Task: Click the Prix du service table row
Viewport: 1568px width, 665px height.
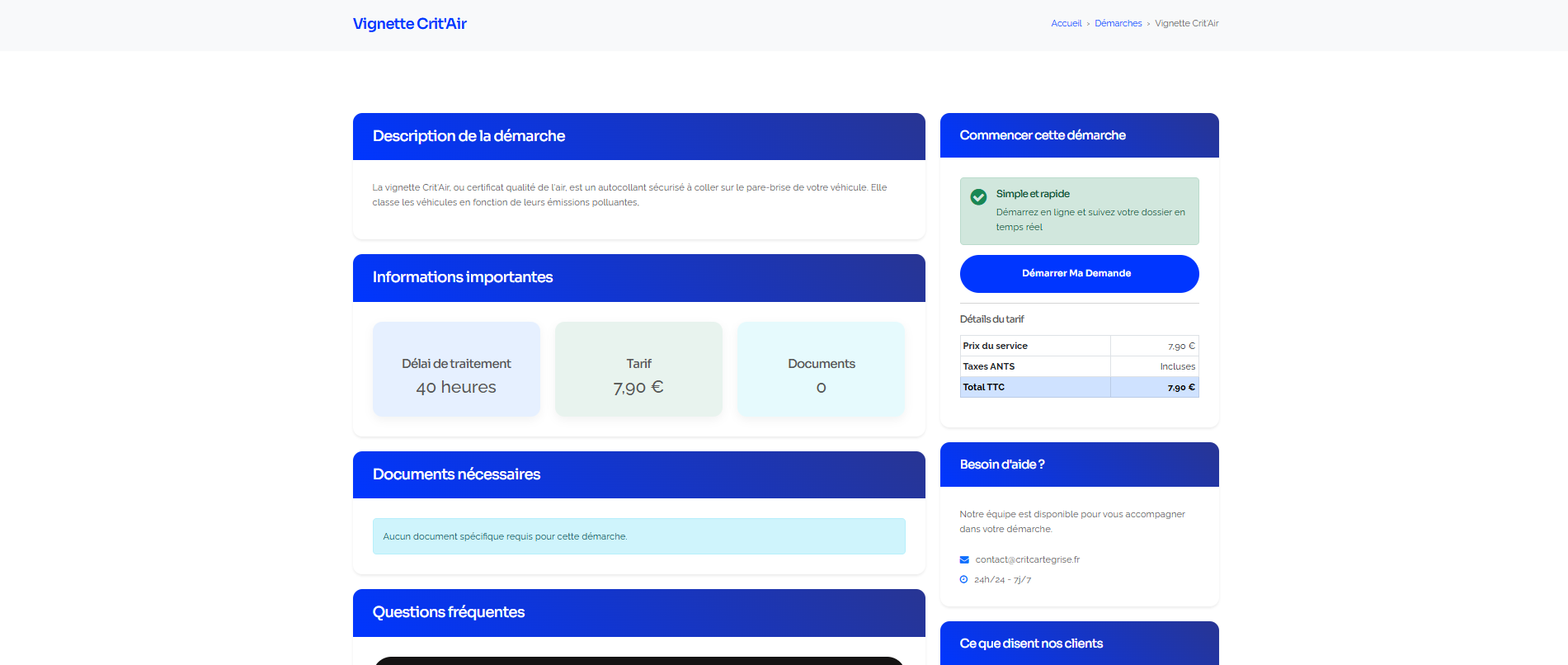Action: (1078, 347)
